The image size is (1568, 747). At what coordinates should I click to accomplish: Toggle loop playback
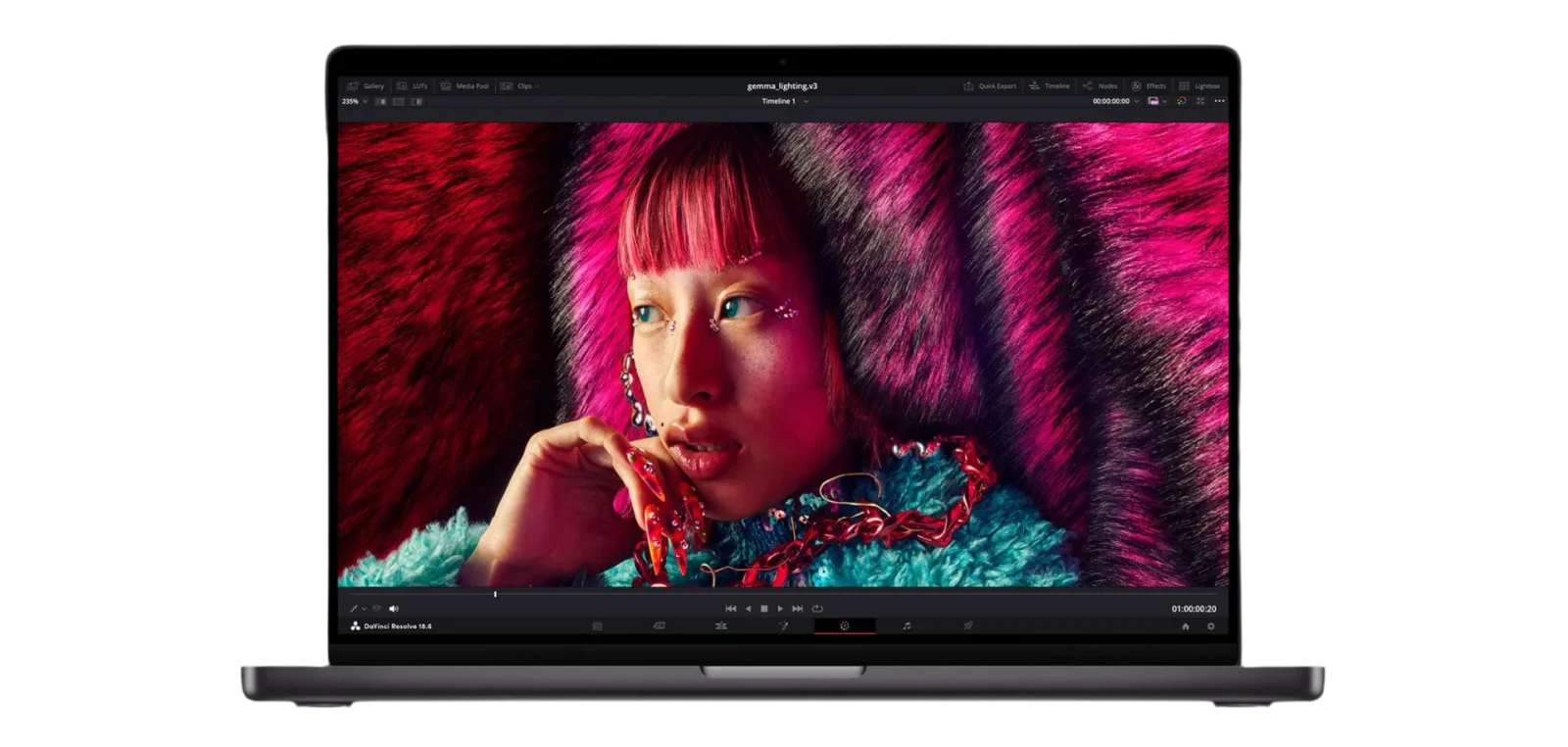[817, 609]
